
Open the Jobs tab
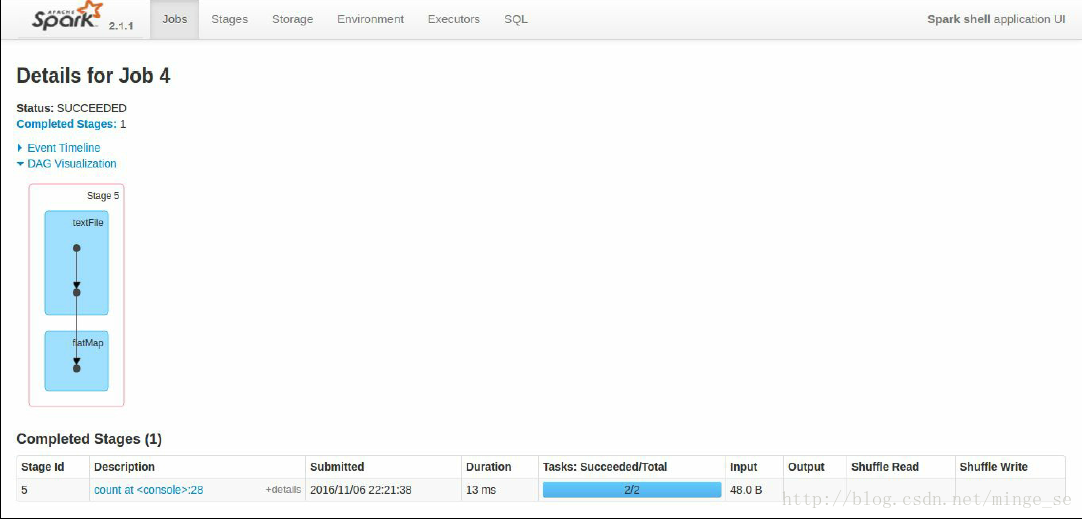pos(175,19)
